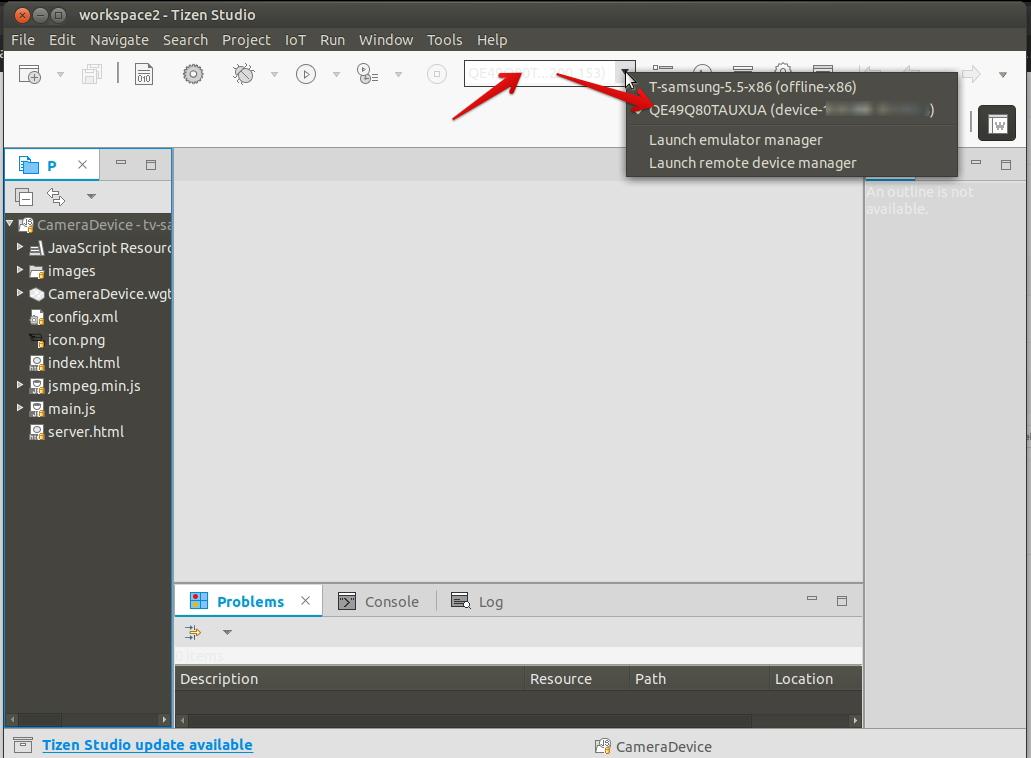Expand the CameraDevice.wgt package
This screenshot has width=1031, height=758.
[x=20, y=293]
